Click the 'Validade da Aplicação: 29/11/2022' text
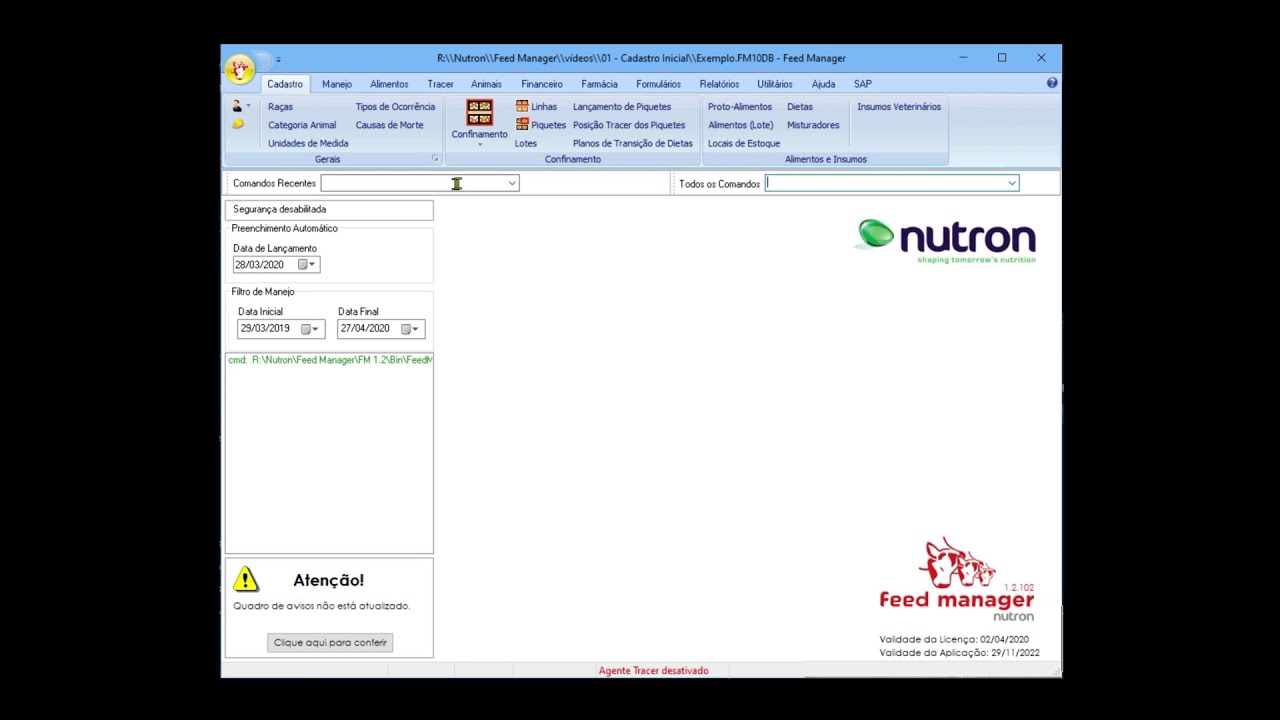The image size is (1280, 720). pyautogui.click(x=960, y=653)
